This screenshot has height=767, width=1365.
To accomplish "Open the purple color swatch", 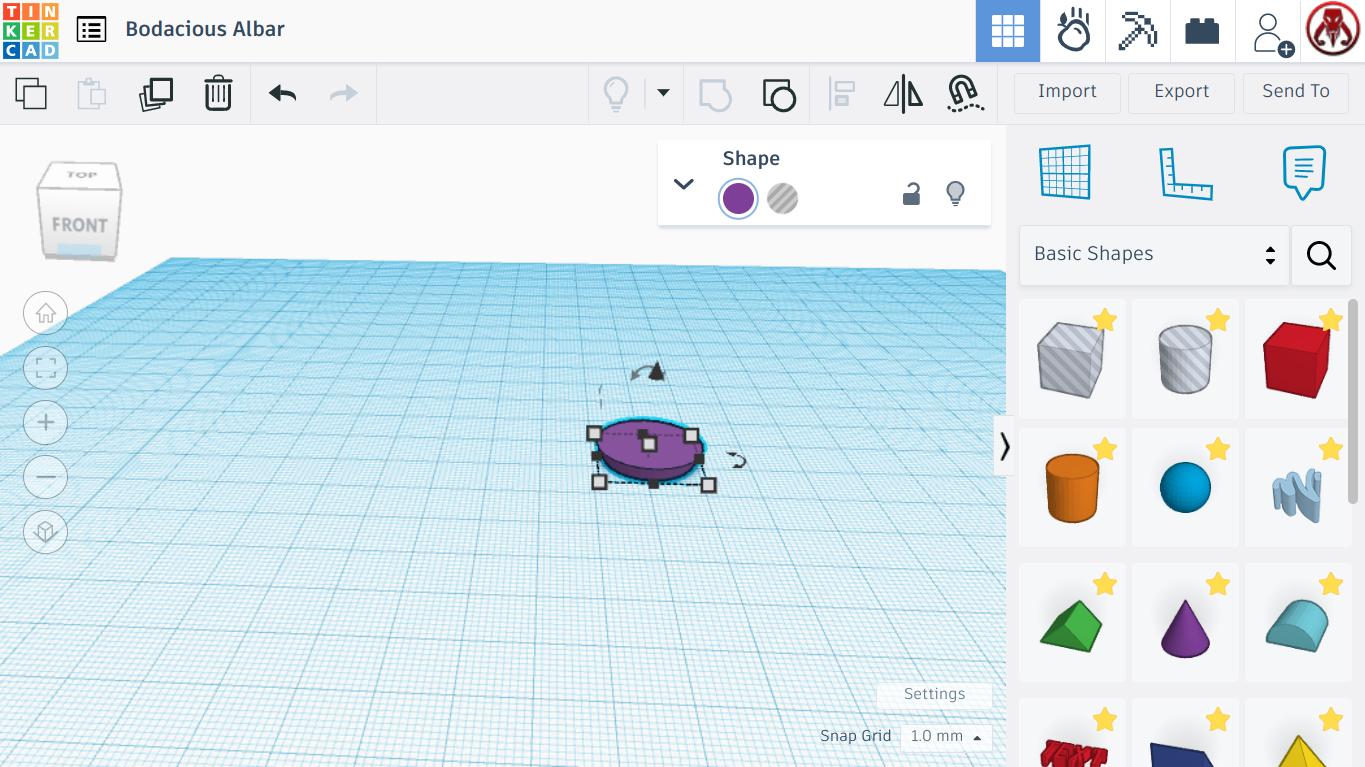I will click(738, 198).
